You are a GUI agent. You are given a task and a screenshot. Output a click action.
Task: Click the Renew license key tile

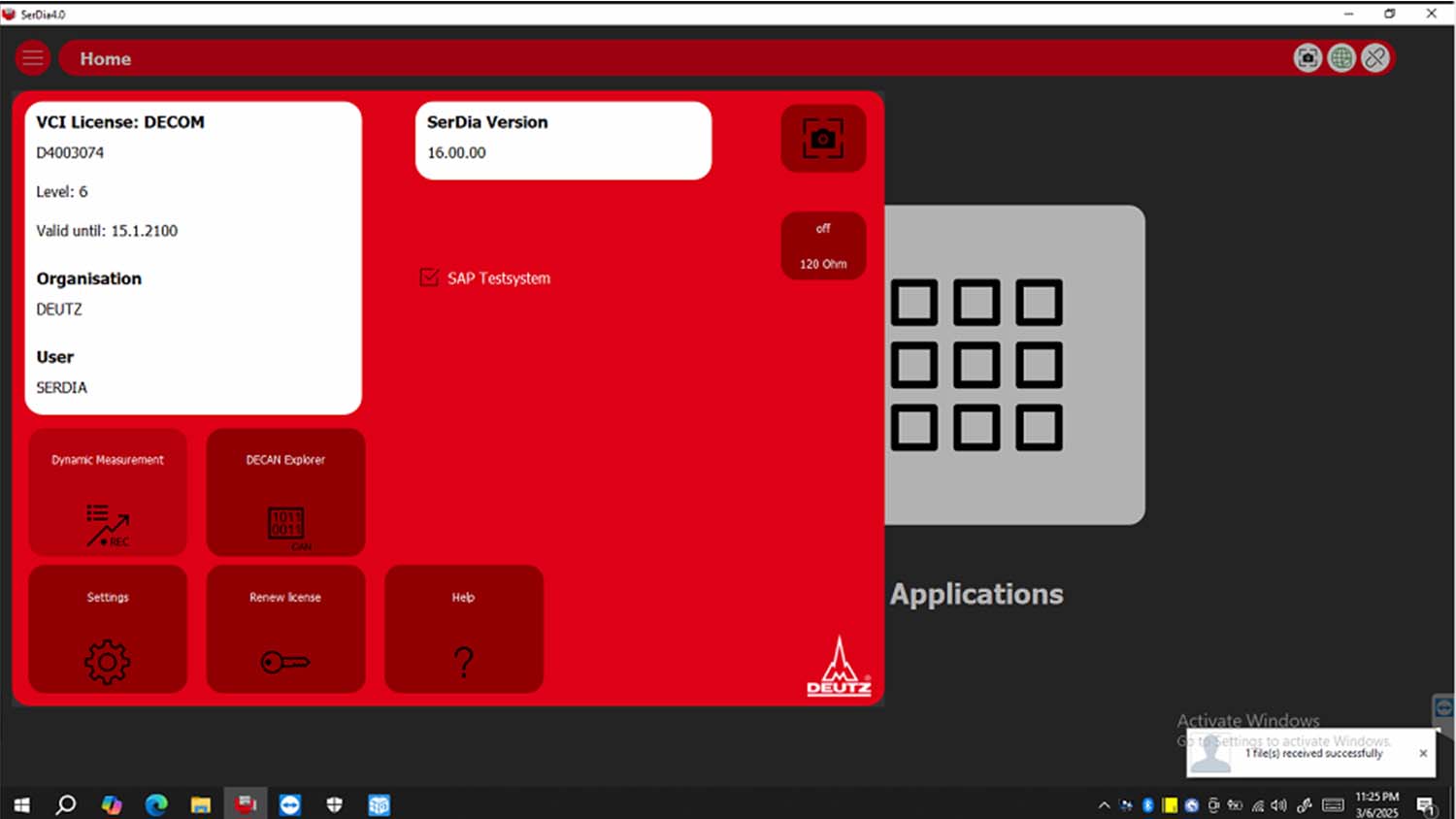[x=285, y=629]
